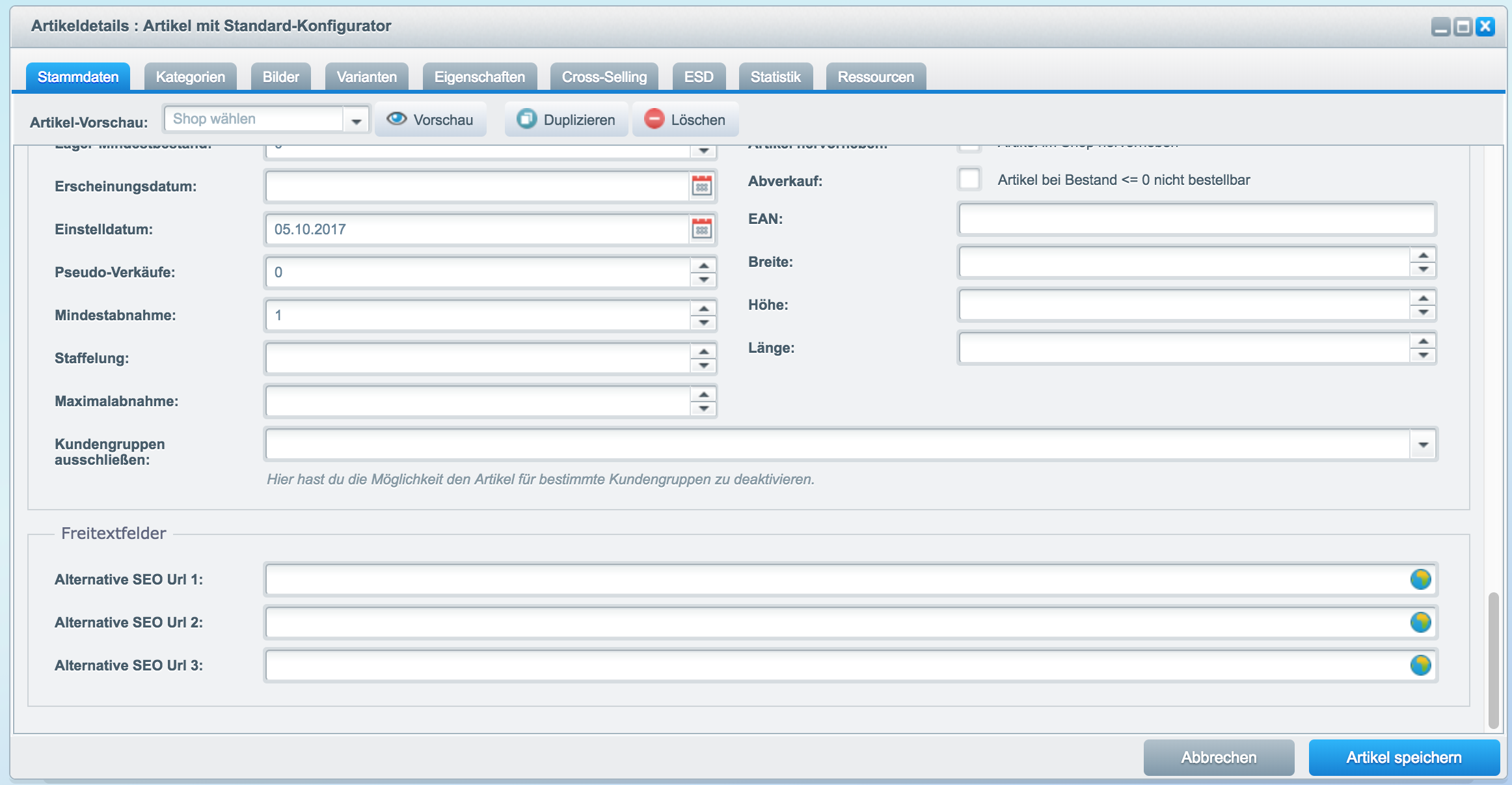This screenshot has width=1512, height=785.
Task: Focus the Pseudo-Verkäufe number field
Action: (x=478, y=272)
